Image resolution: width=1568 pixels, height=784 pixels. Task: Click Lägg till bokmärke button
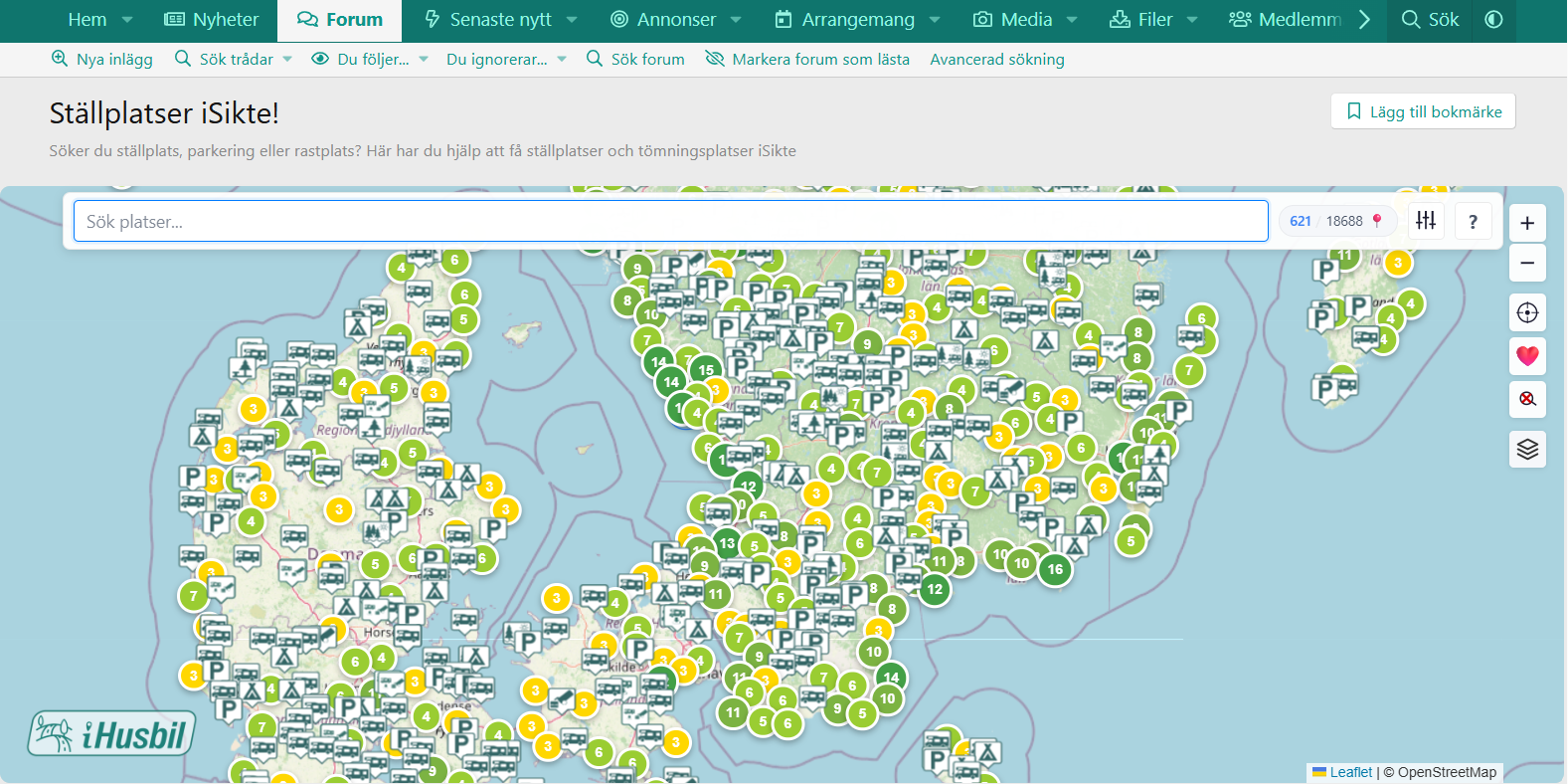coord(1423,111)
